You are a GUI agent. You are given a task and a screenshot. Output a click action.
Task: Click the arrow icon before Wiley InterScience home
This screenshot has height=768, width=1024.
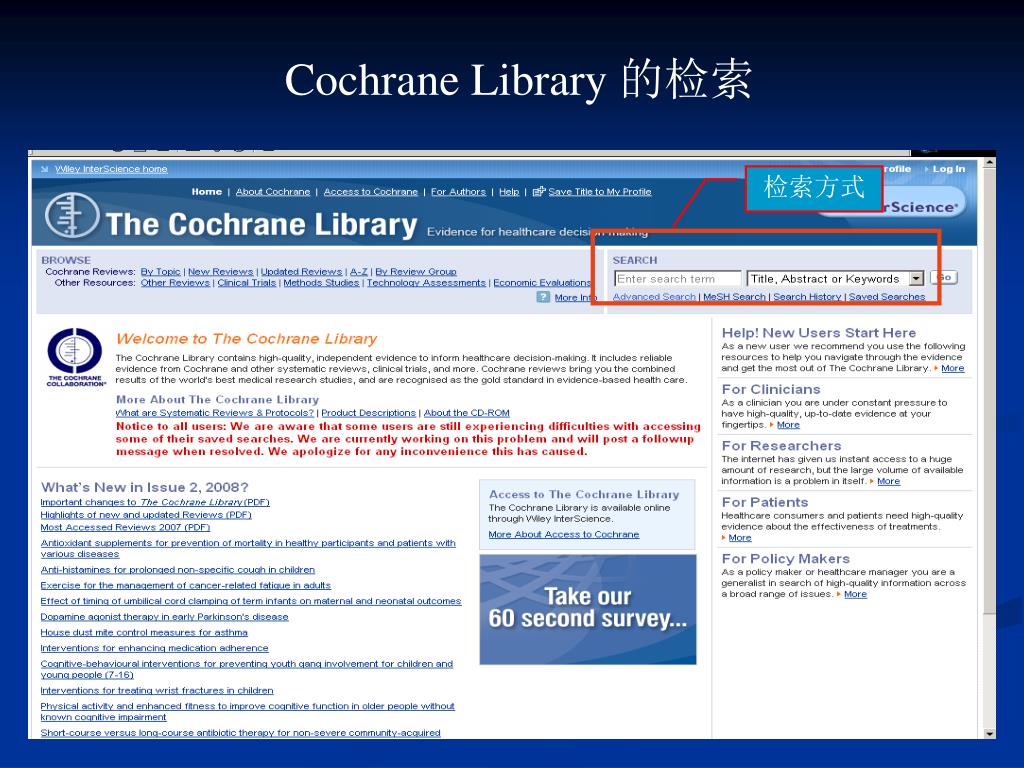click(x=44, y=169)
